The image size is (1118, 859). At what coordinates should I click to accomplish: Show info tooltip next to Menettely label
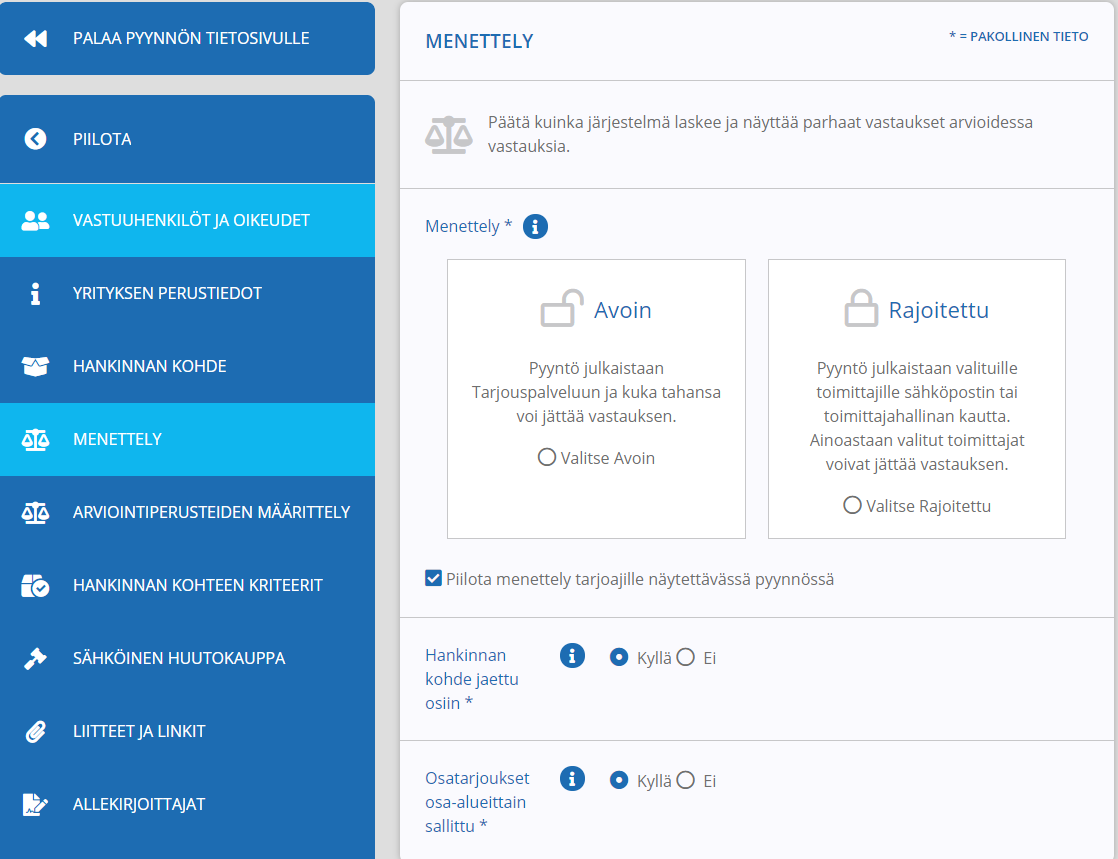pos(535,227)
